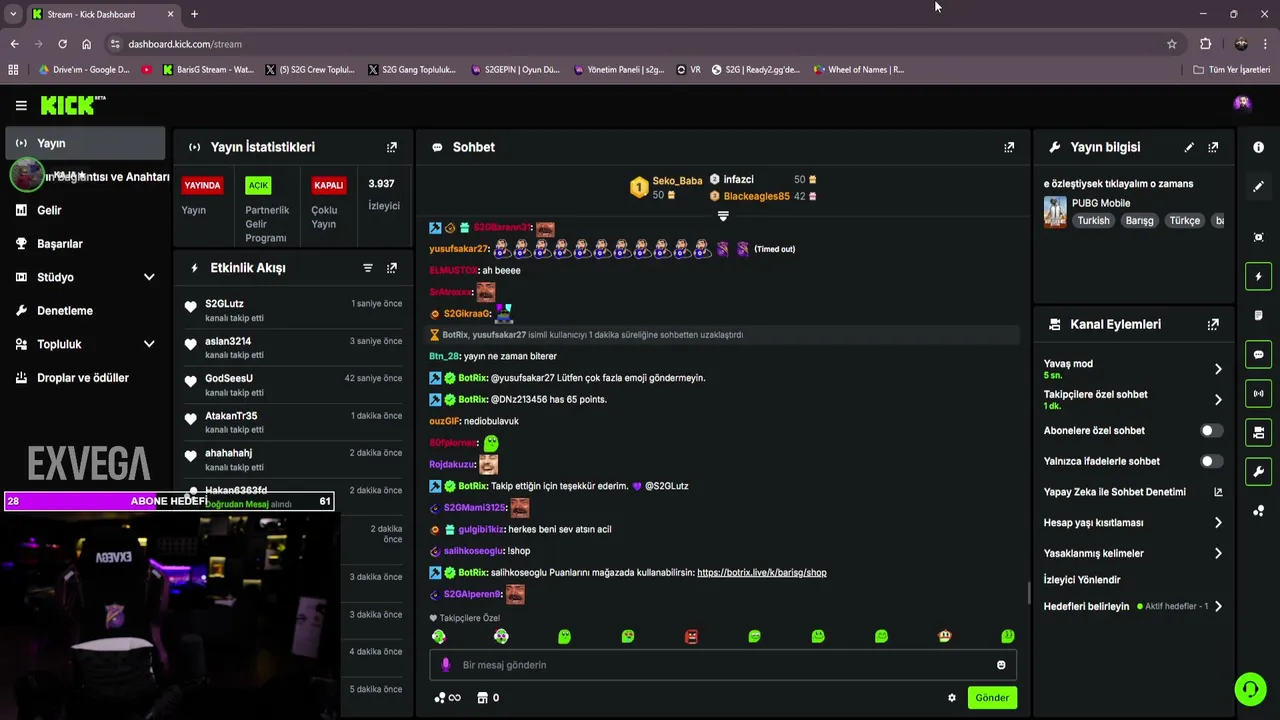
Task: Pop out the Yayın İstatistikleri panel
Action: (x=392, y=147)
